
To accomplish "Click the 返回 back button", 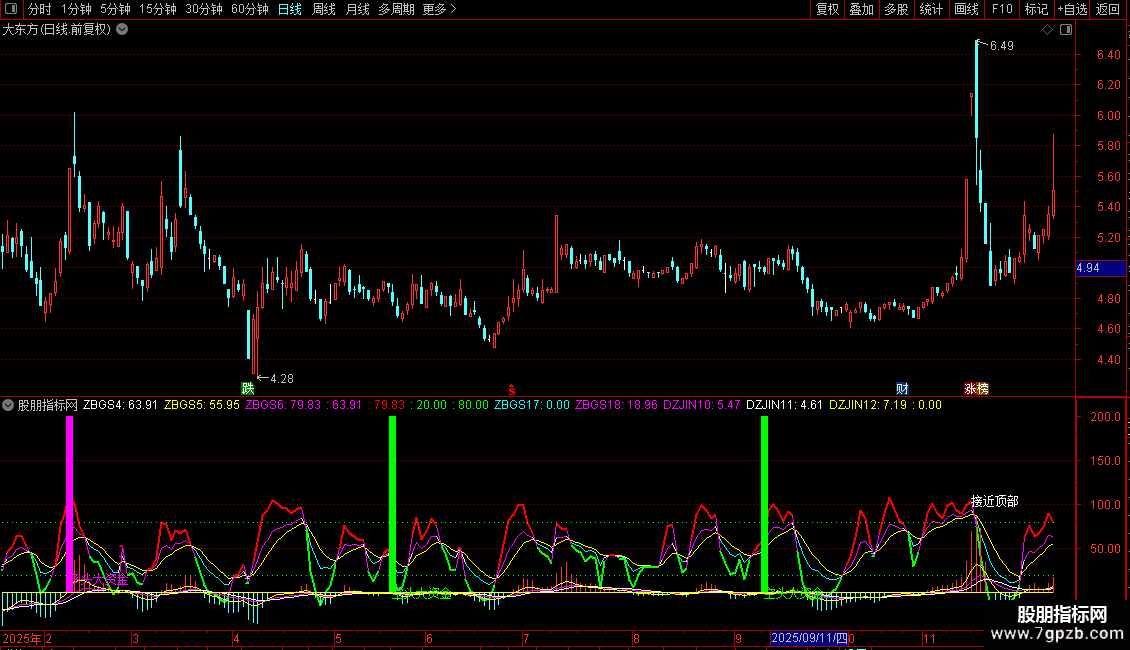I will [1108, 9].
